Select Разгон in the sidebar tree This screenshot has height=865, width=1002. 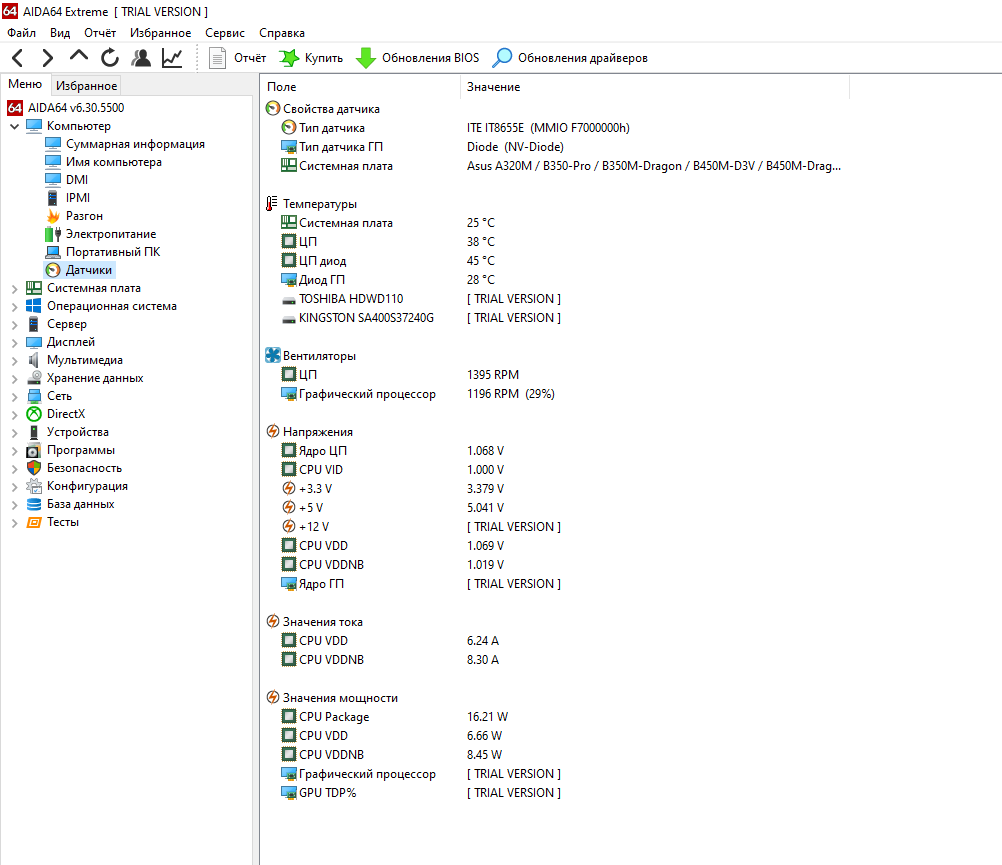click(x=84, y=216)
